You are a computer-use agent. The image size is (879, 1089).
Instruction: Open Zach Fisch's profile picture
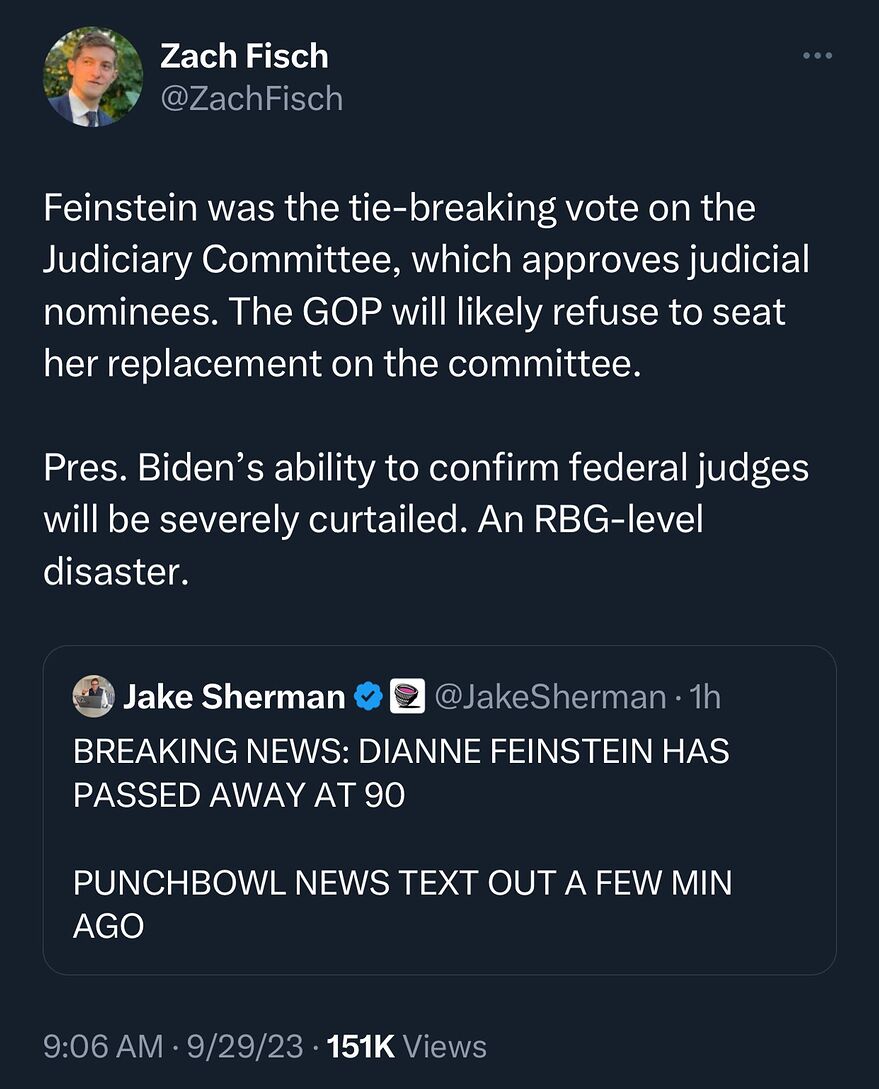pos(92,76)
